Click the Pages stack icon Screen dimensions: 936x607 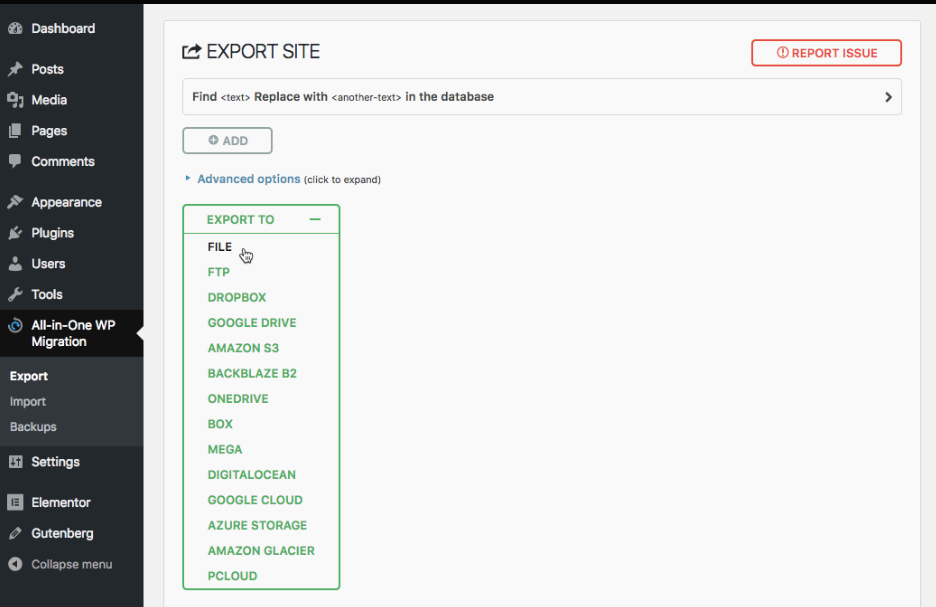(16, 131)
